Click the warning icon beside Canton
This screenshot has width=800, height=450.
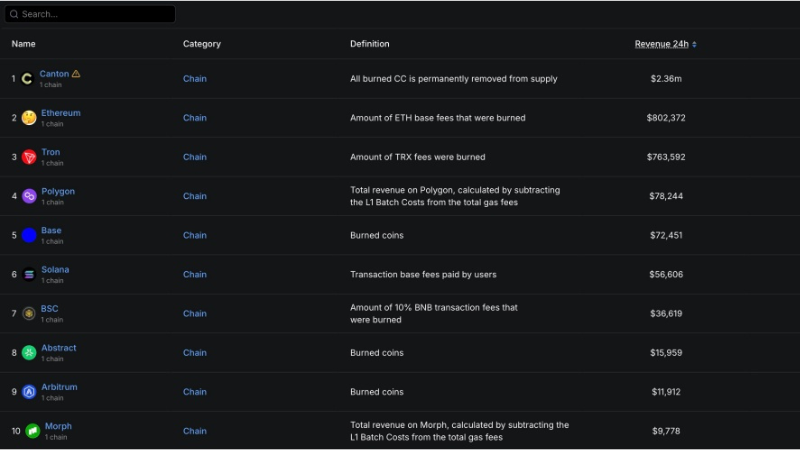(x=76, y=74)
